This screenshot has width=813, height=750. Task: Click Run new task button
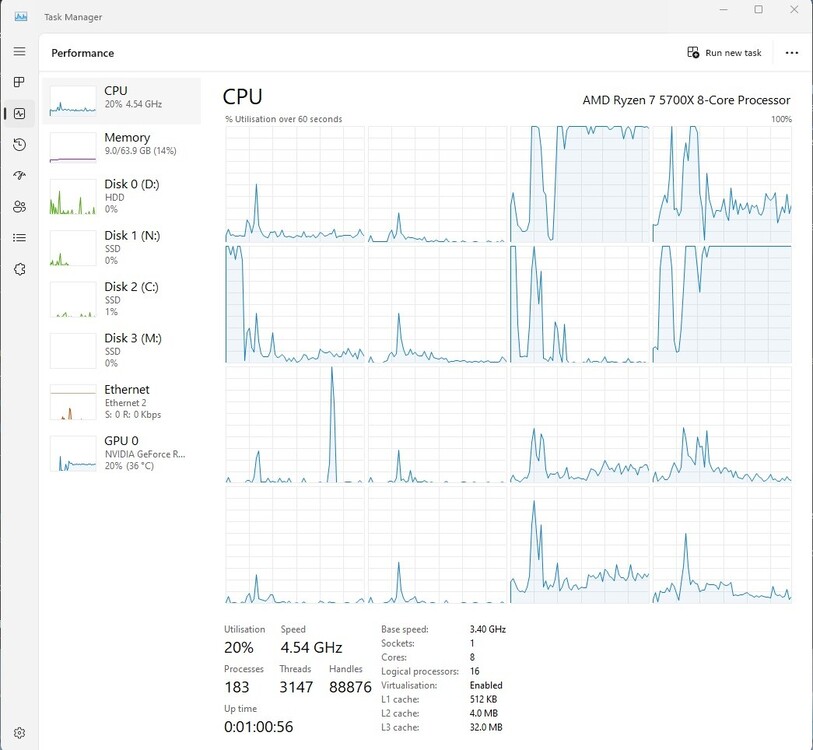(724, 52)
